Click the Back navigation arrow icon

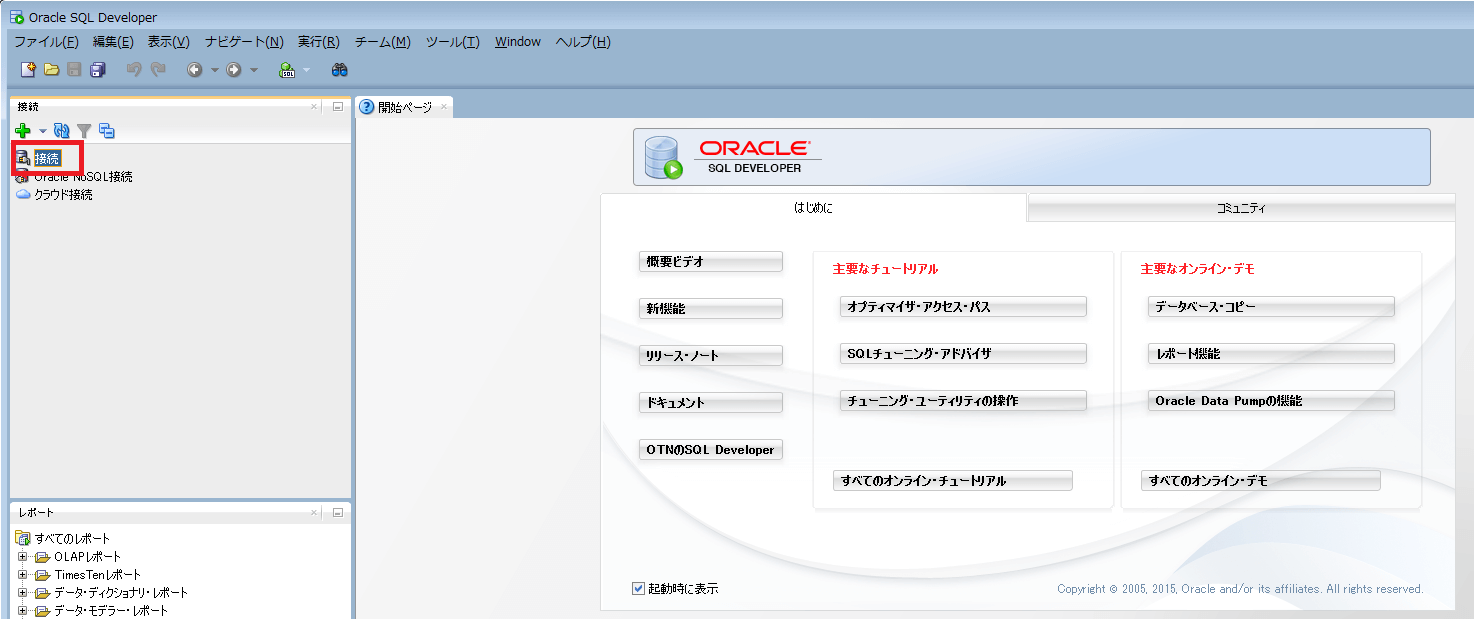point(195,70)
